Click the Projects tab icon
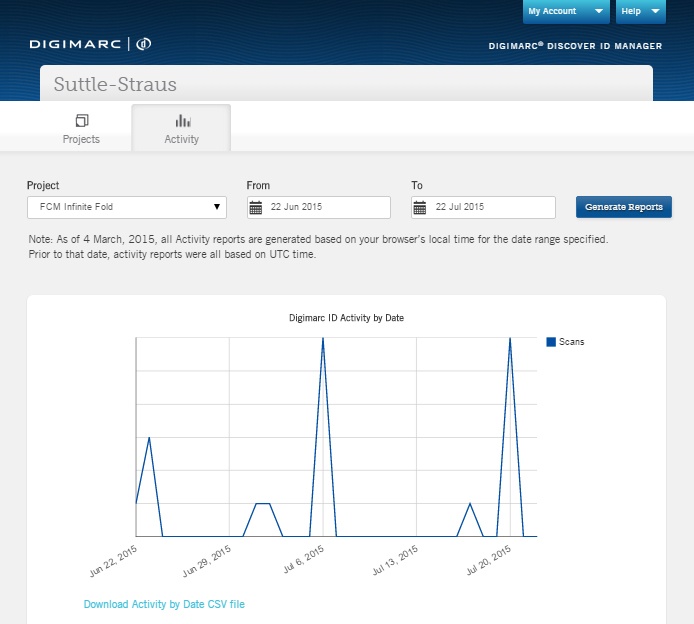Image resolution: width=694 pixels, height=624 pixels. (x=81, y=120)
